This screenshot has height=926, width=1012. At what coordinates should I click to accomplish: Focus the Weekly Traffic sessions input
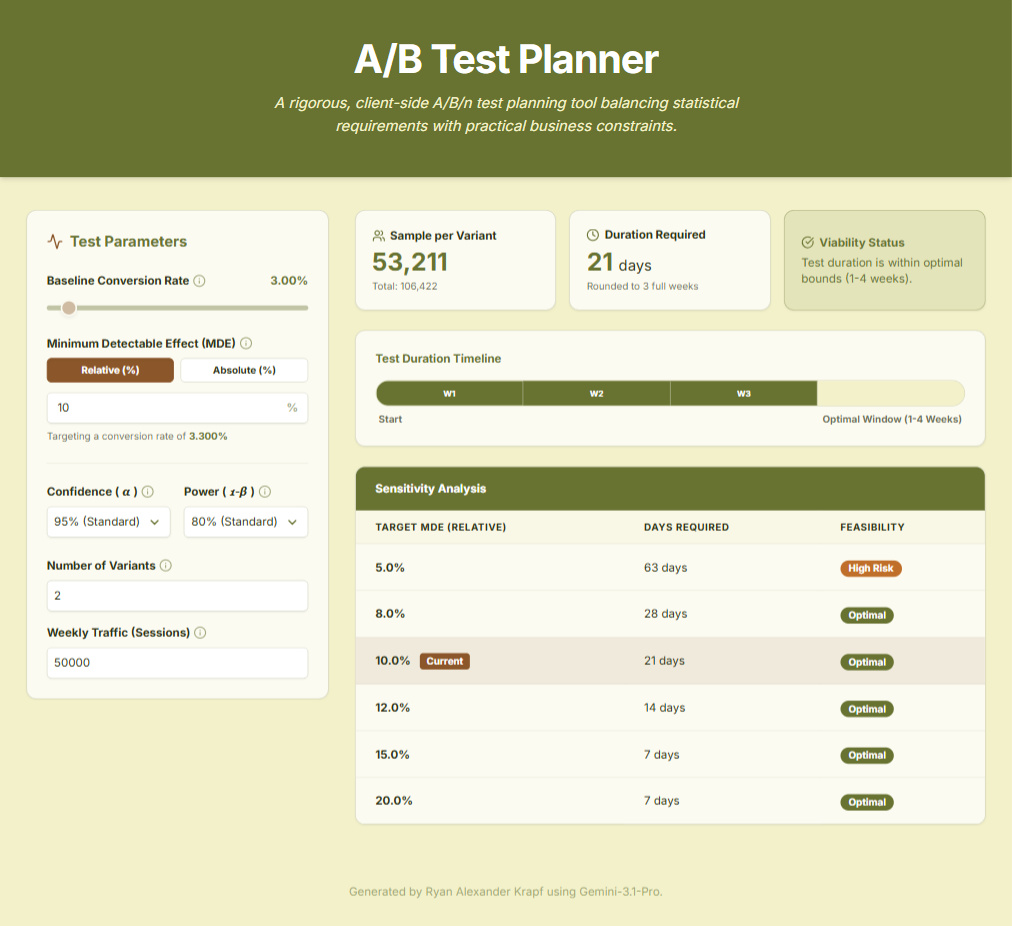pyautogui.click(x=177, y=663)
